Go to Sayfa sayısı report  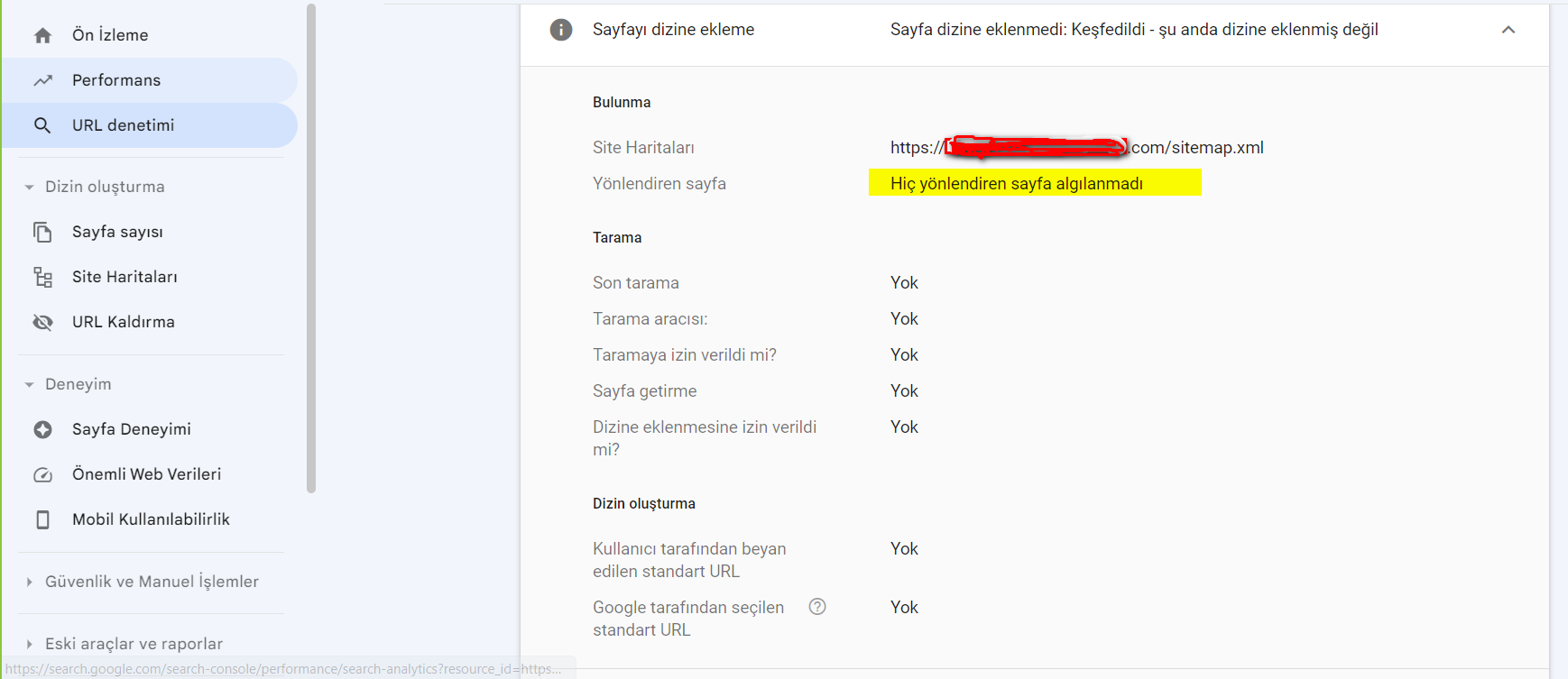149,232
